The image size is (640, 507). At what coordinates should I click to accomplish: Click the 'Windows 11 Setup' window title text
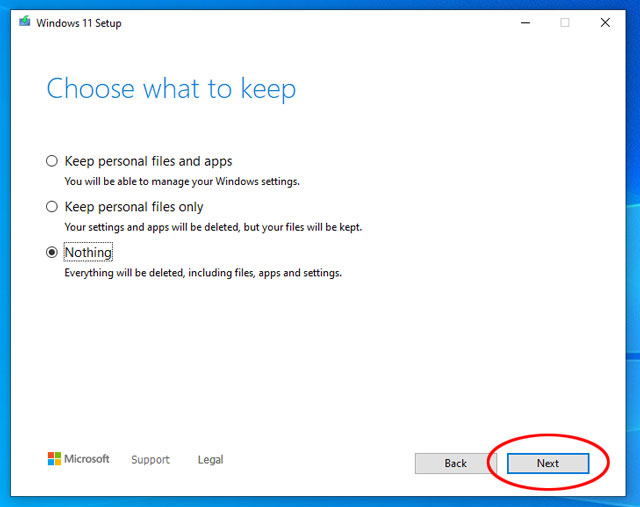pyautogui.click(x=79, y=23)
